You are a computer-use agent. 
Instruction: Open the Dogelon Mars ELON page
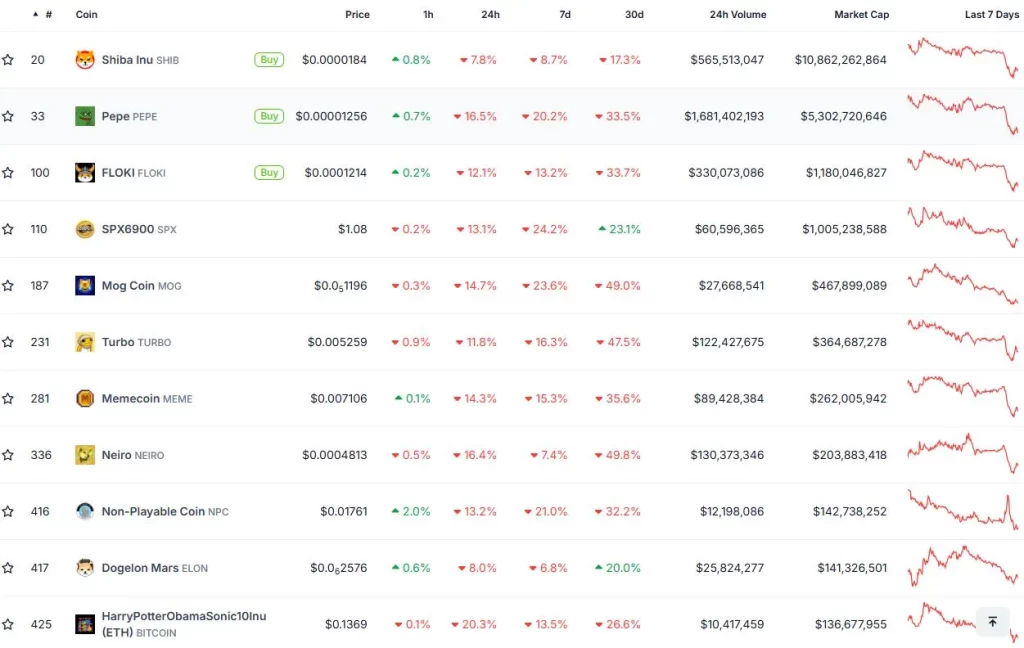[x=155, y=568]
